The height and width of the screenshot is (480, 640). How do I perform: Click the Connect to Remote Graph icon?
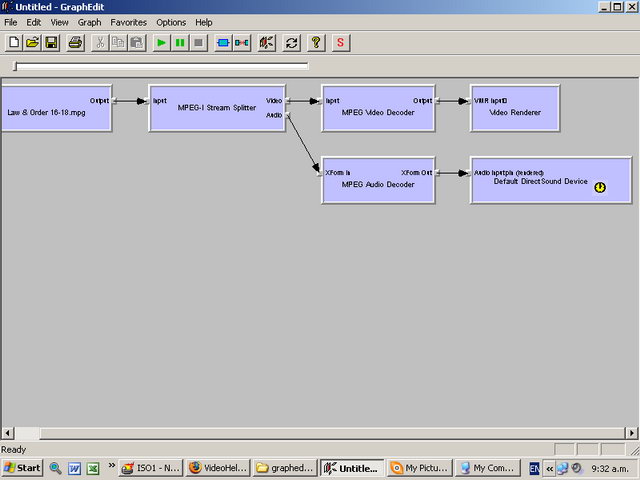pyautogui.click(x=267, y=42)
